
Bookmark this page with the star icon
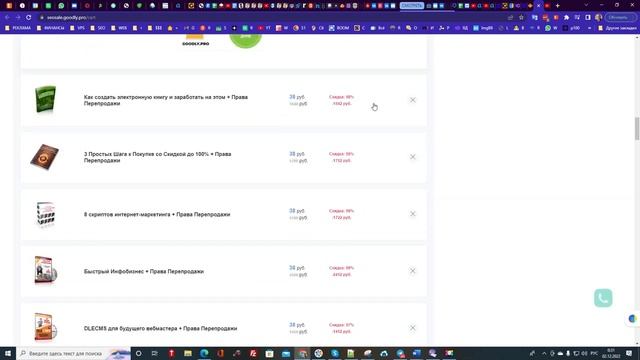click(x=521, y=18)
